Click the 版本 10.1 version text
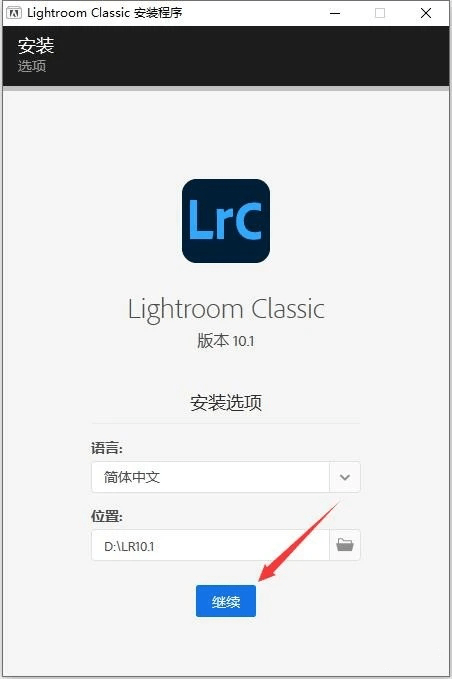 coord(226,341)
